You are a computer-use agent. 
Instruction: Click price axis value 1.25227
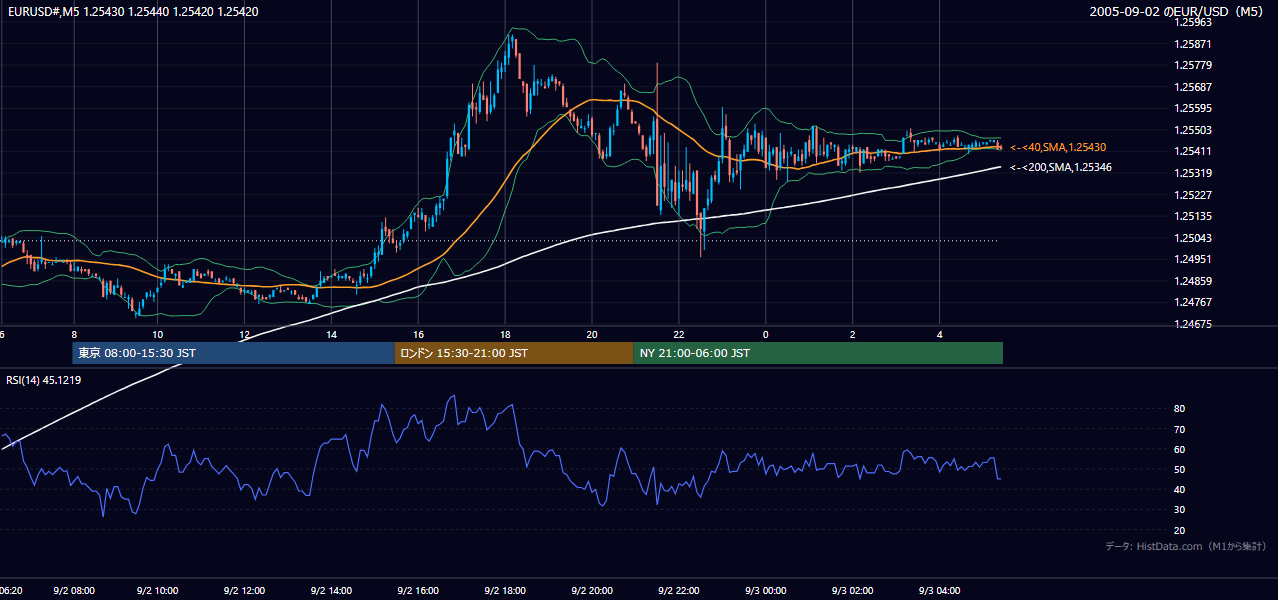(x=1195, y=194)
